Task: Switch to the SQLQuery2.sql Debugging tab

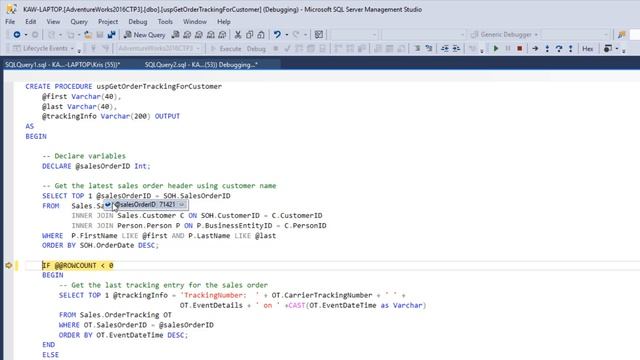Action: [x=201, y=64]
